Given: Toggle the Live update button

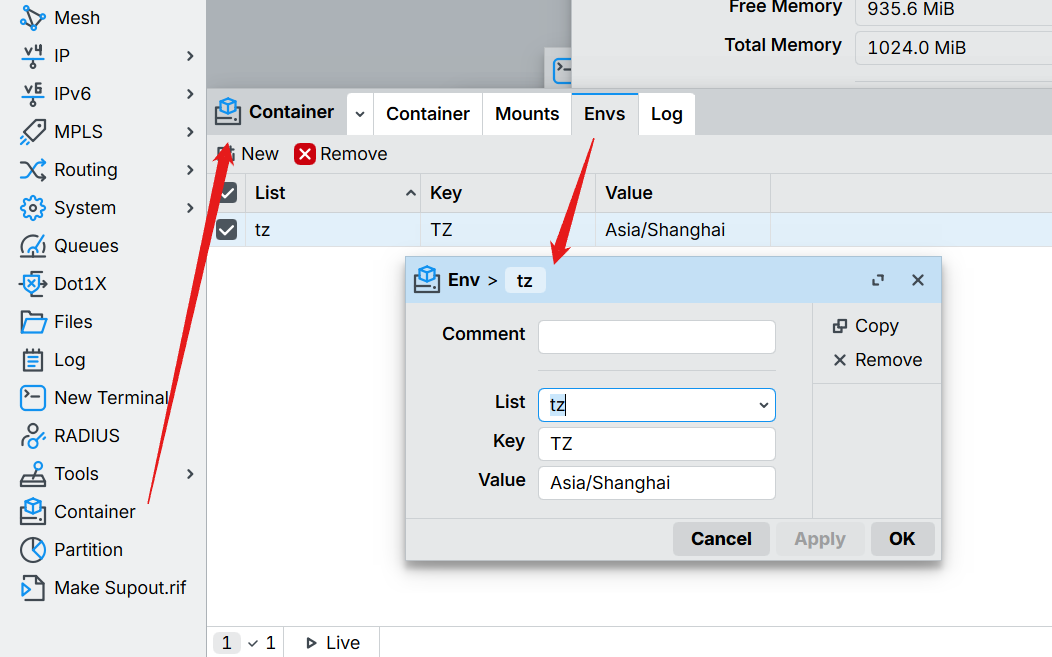Looking at the screenshot, I should click(x=332, y=643).
